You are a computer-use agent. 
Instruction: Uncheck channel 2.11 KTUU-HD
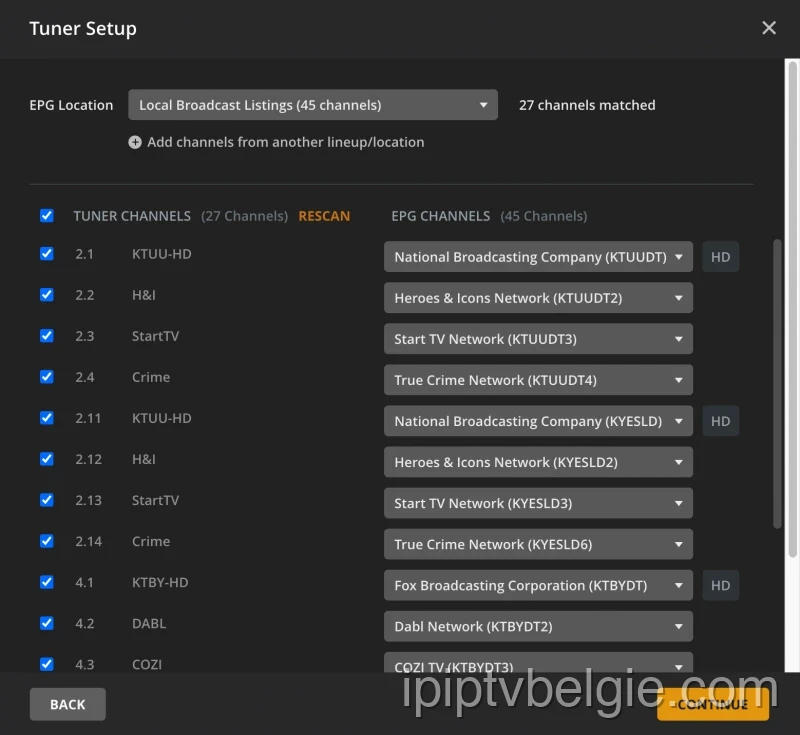click(46, 418)
